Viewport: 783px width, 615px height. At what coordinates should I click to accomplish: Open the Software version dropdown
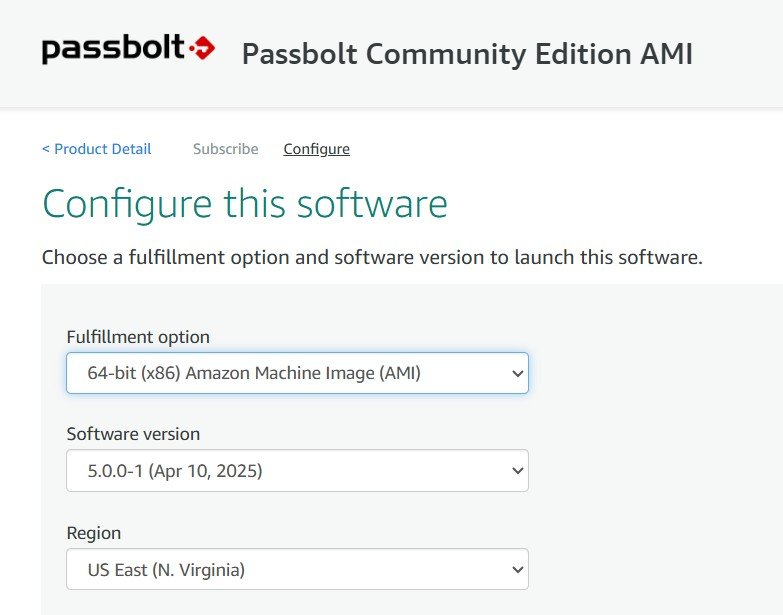(297, 470)
